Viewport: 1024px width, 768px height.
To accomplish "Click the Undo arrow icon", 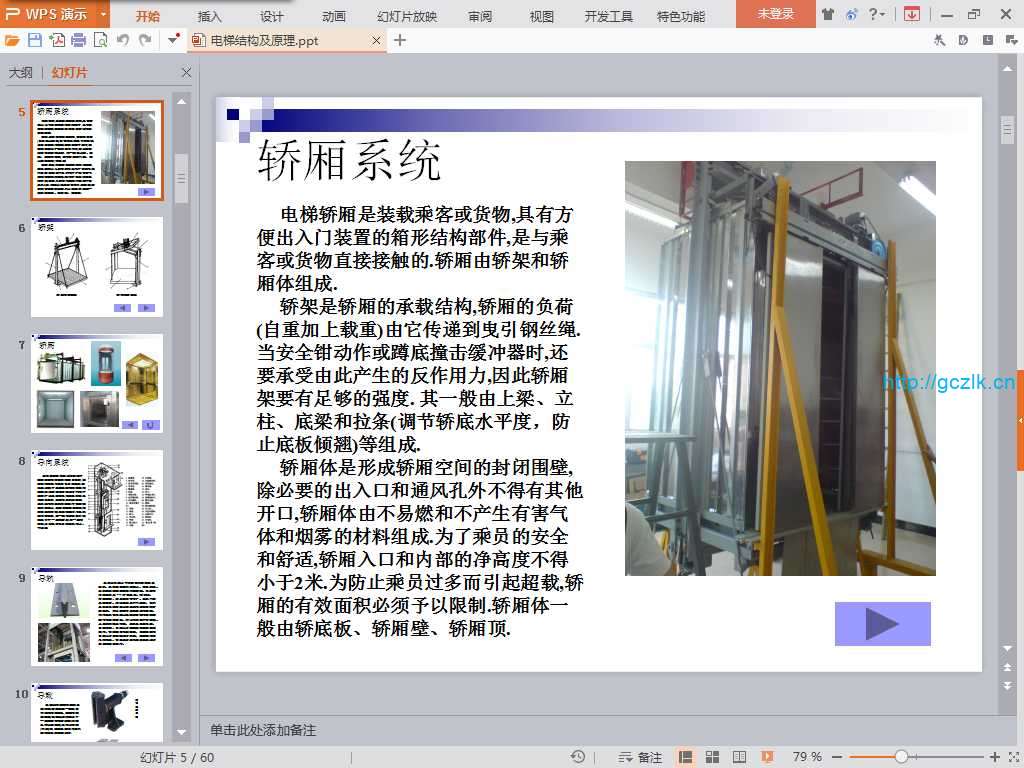I will (x=123, y=40).
